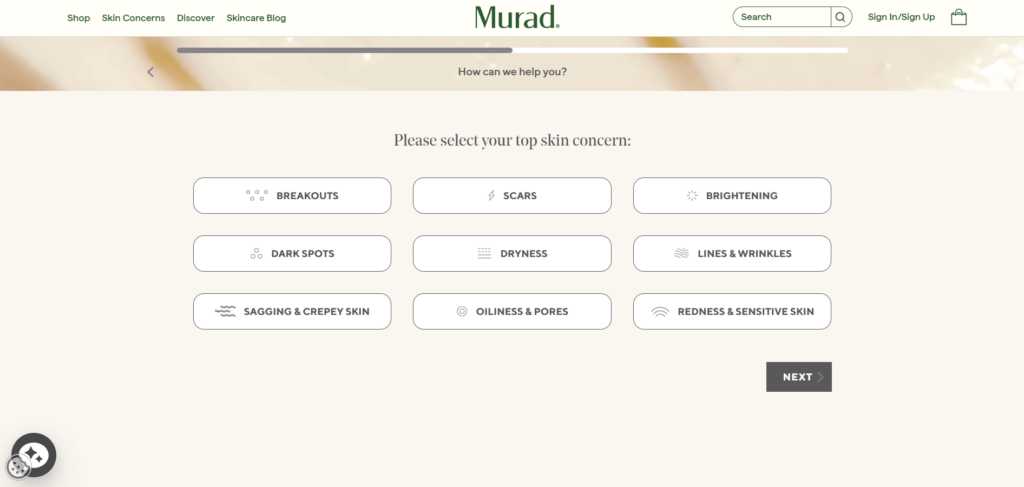Click the search magnifier icon
Image resolution: width=1024 pixels, height=487 pixels.
(x=840, y=17)
